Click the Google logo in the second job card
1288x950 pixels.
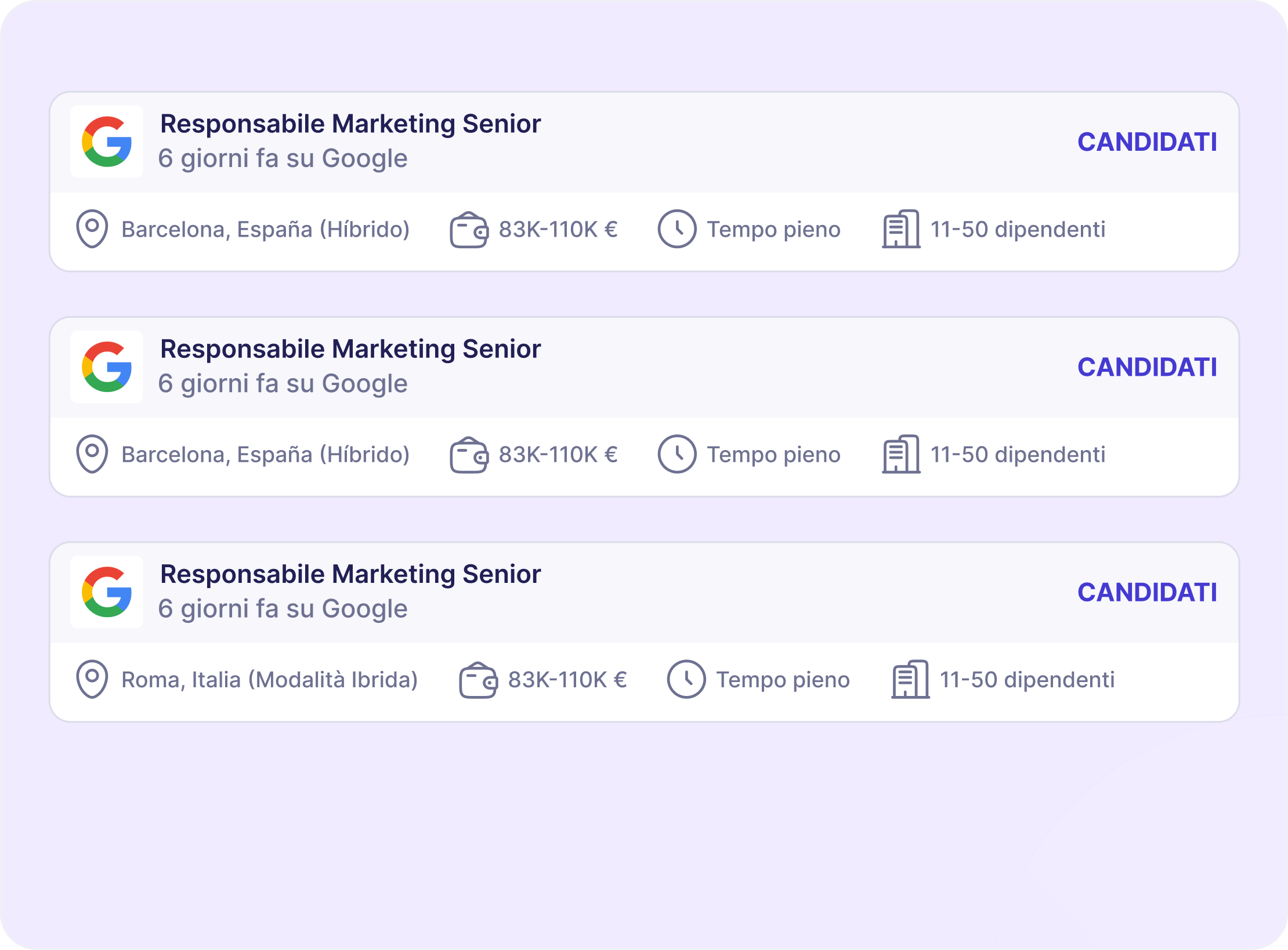107,367
